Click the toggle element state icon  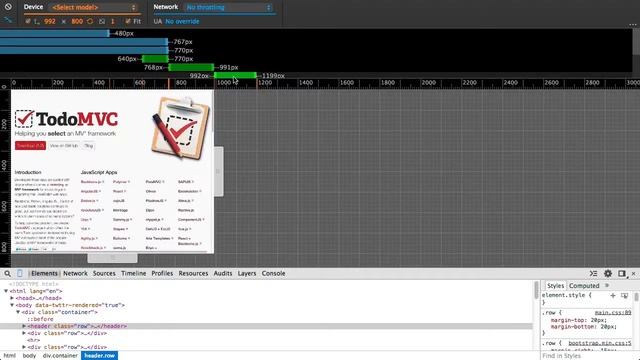(x=624, y=295)
